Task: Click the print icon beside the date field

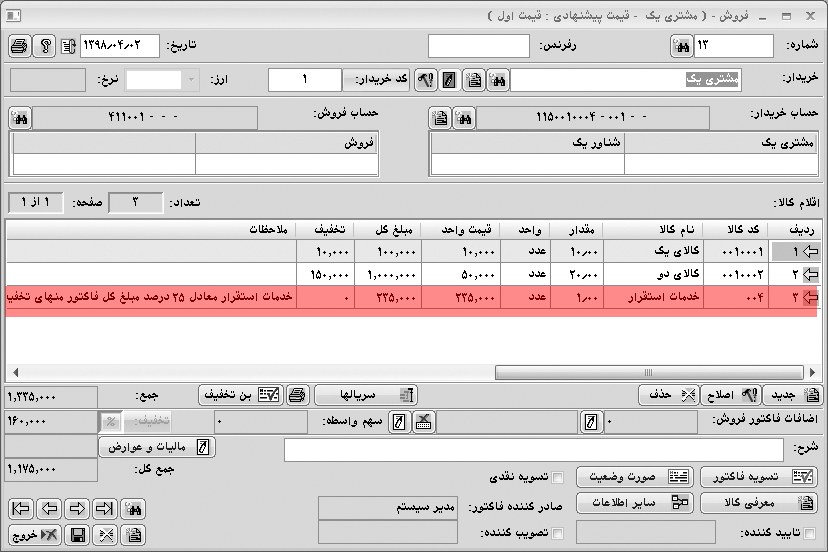Action: point(20,46)
